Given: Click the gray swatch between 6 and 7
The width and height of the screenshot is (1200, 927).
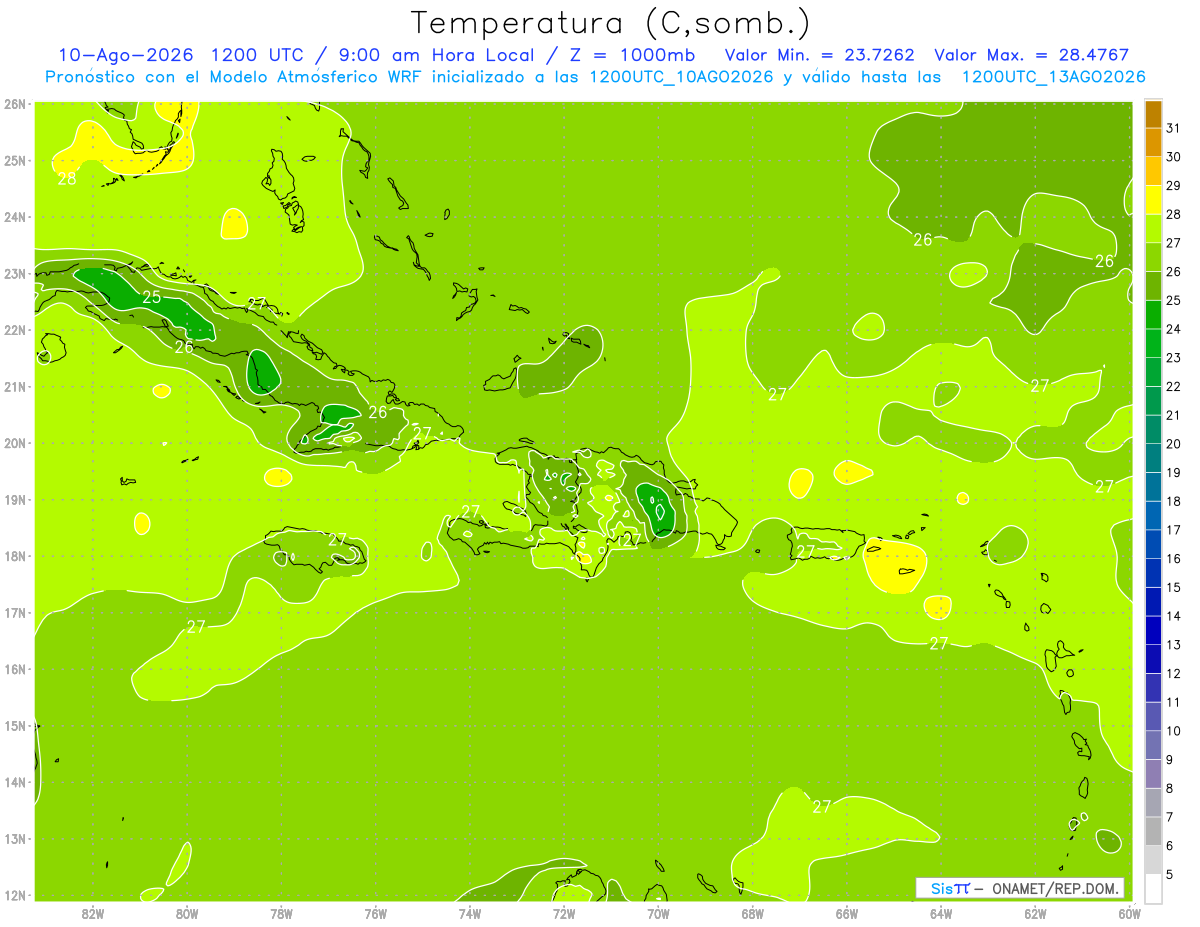Looking at the screenshot, I should [x=1153, y=831].
